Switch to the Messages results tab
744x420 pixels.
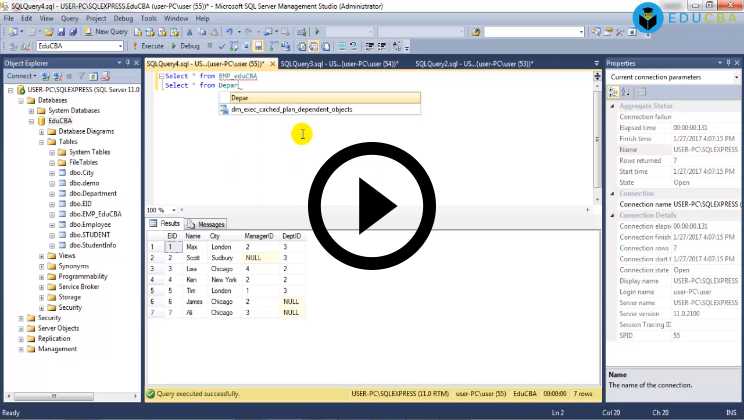click(x=207, y=224)
